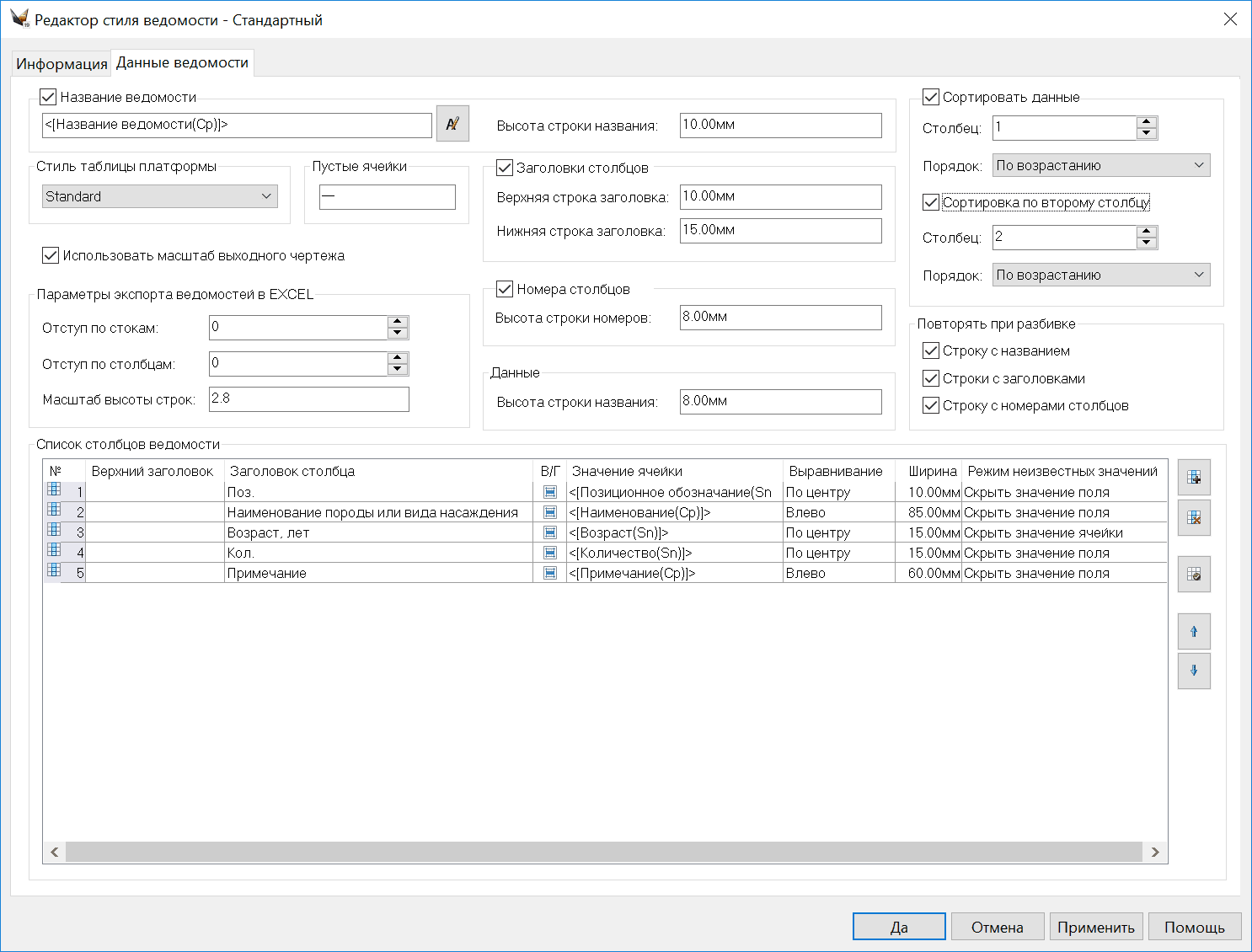
Task: Expand the second-column Порядок sort order dropdown
Action: click(1100, 275)
